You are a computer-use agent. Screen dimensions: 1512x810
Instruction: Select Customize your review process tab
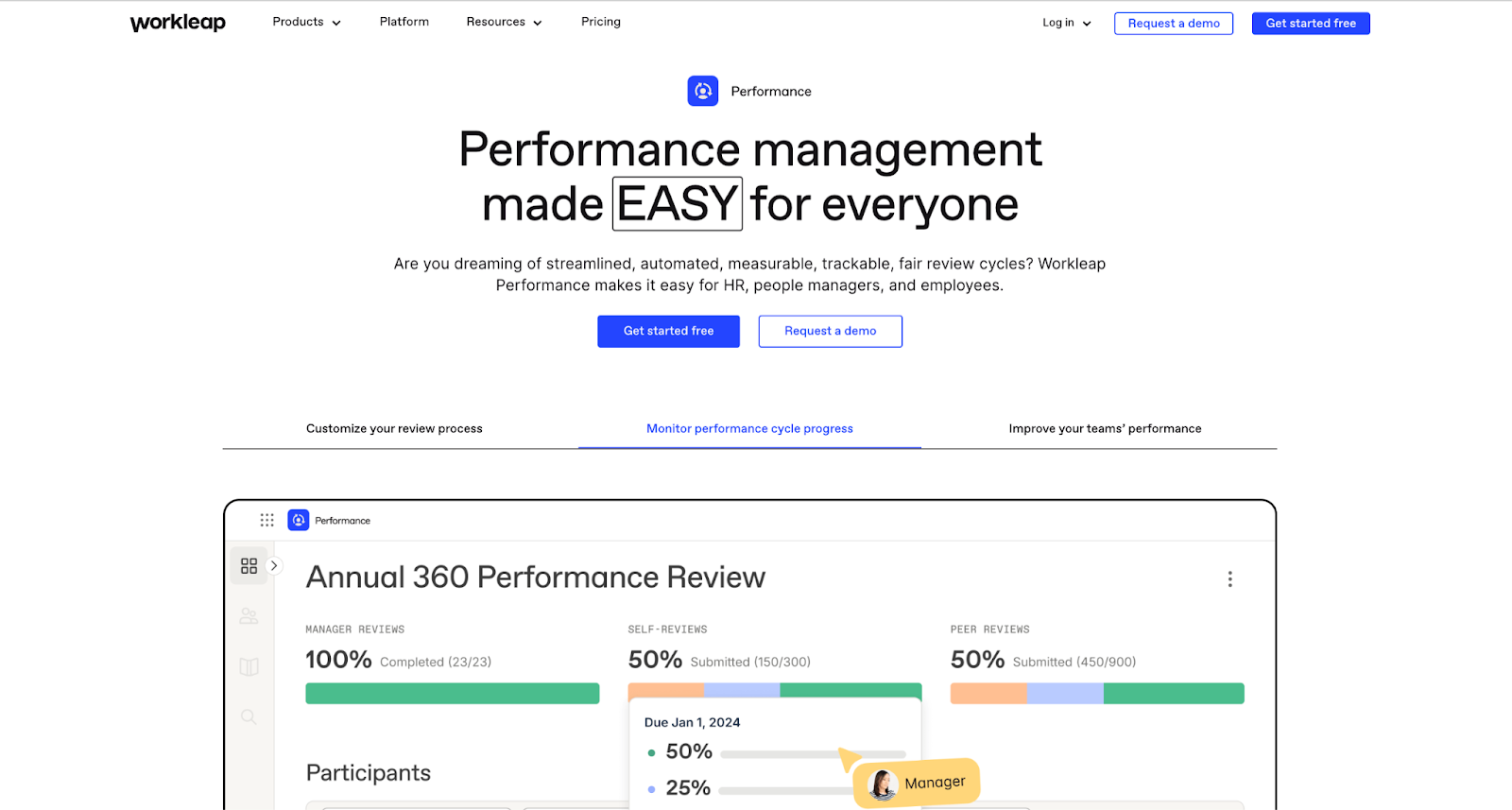pyautogui.click(x=394, y=428)
